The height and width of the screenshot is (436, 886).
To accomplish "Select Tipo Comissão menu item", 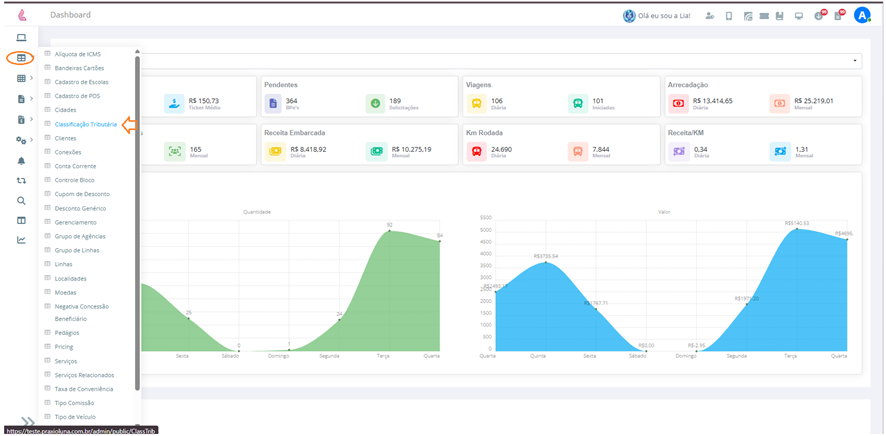I will click(74, 403).
